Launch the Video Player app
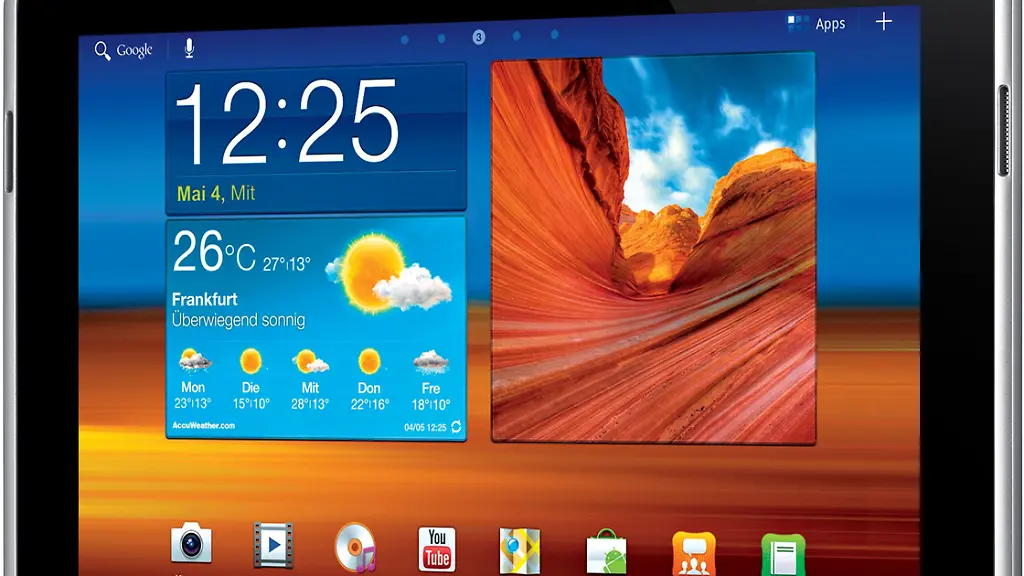Viewport: 1024px width, 576px height. (272, 545)
